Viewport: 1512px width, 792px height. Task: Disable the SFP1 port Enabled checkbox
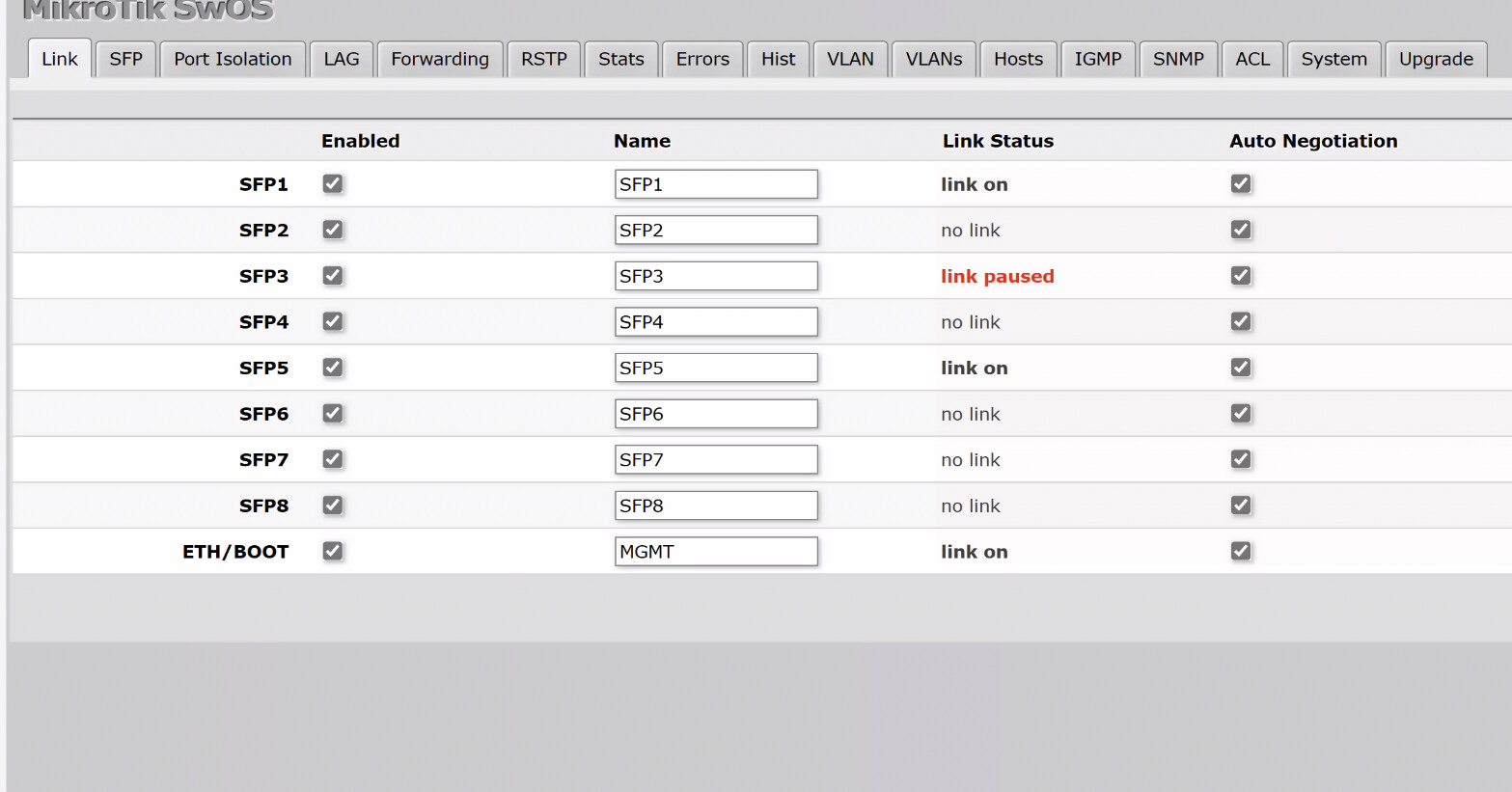coord(333,183)
